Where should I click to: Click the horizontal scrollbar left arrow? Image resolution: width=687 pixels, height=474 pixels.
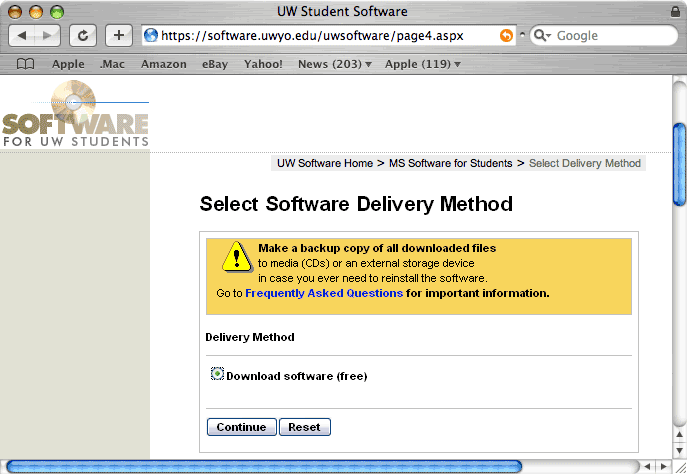647,467
